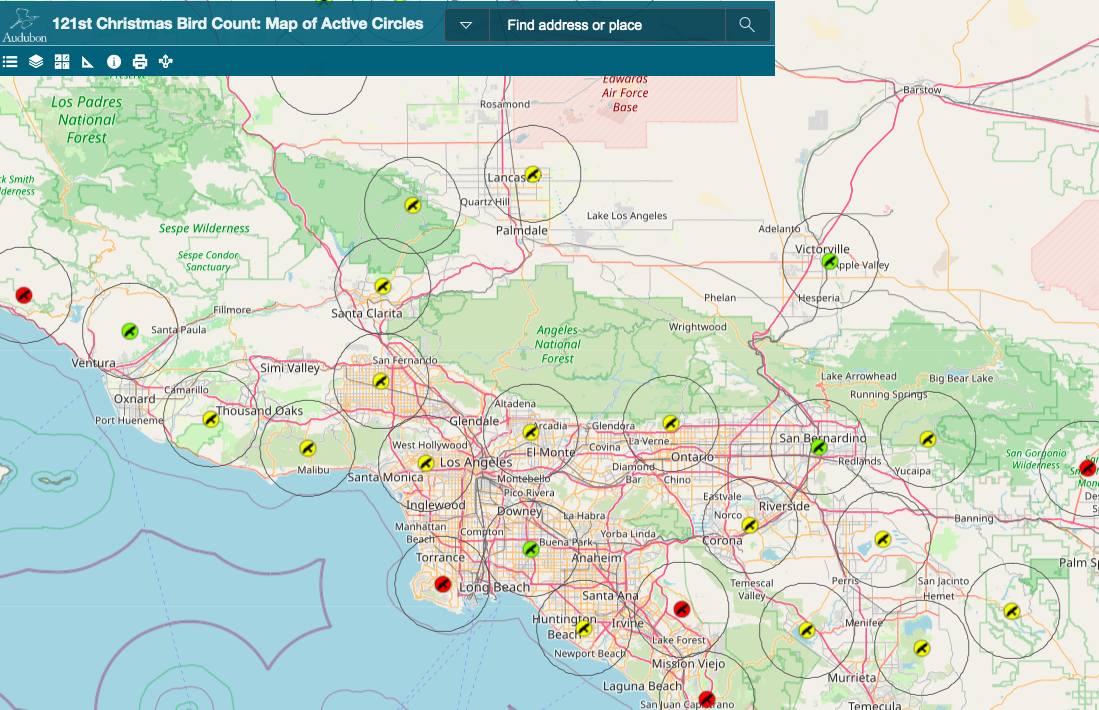
Task: Select yellow bird marker west of Quartz Hill
Action: (x=413, y=205)
